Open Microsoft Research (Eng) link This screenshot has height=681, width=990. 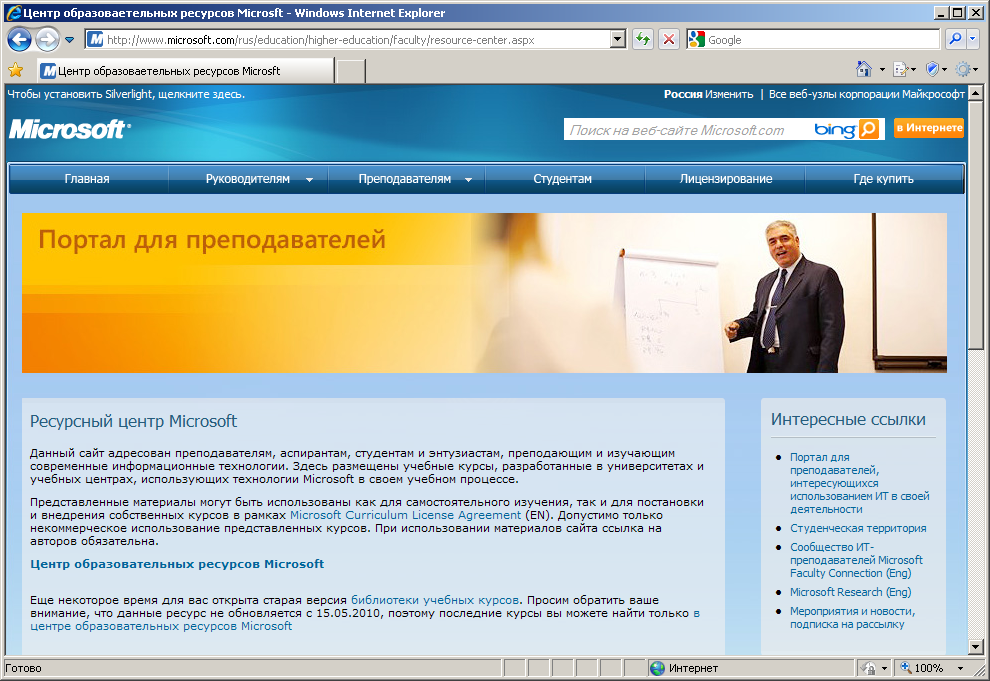(850, 592)
